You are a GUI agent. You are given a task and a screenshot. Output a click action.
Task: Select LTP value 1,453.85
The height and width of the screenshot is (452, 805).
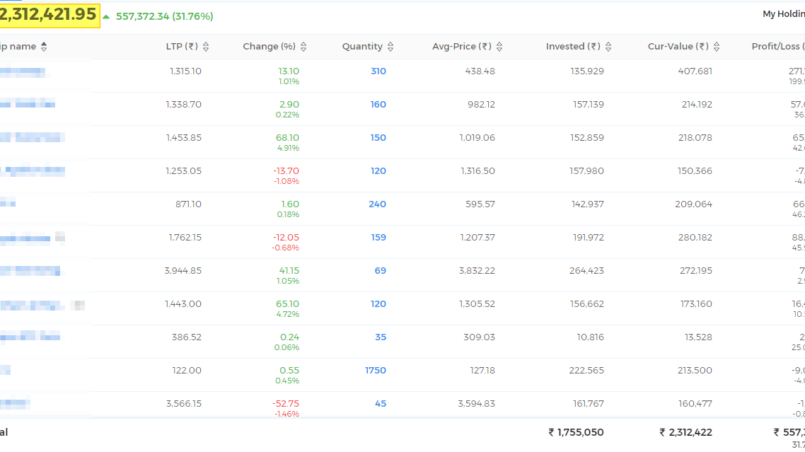point(183,138)
